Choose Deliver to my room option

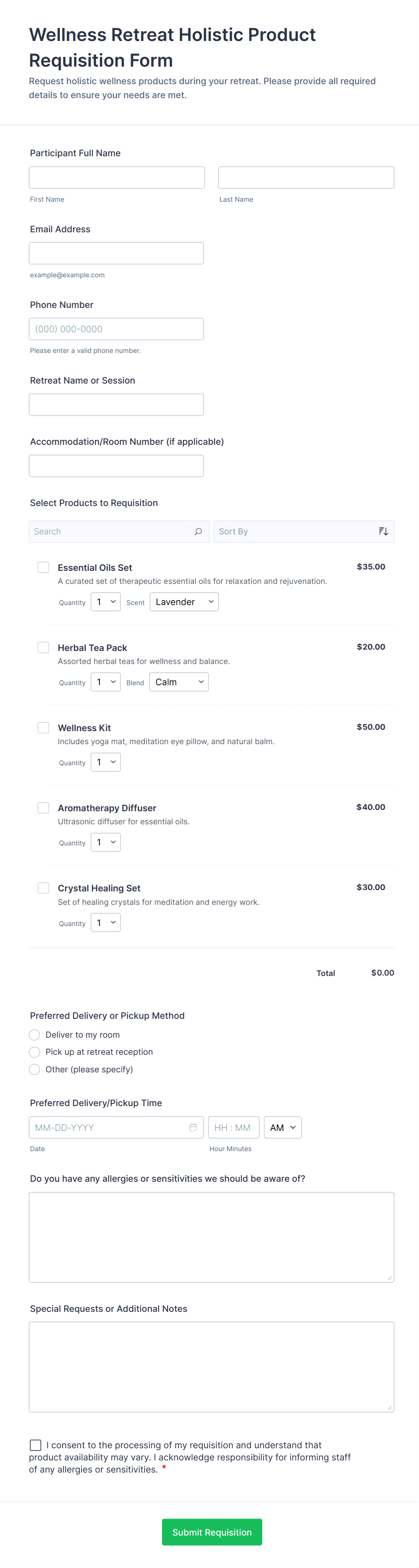coord(35,1035)
